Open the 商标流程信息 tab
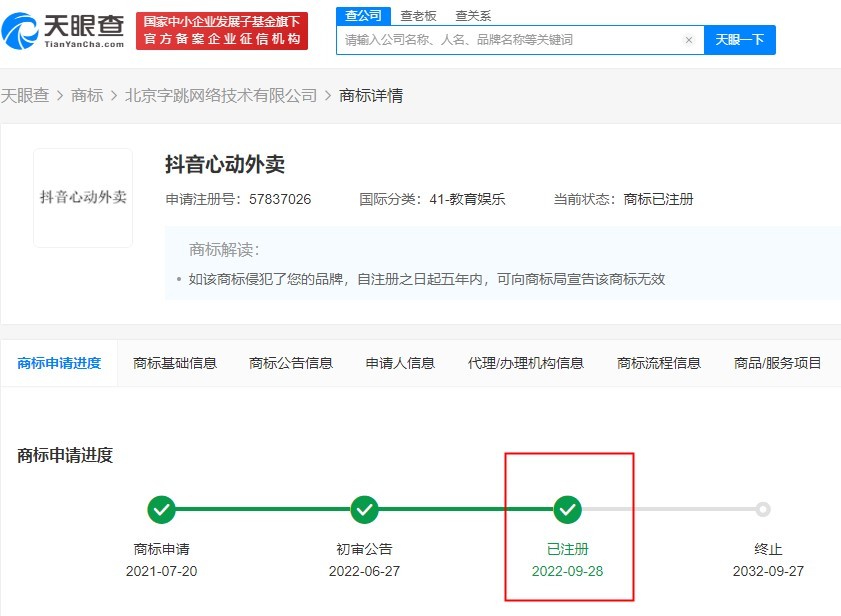841x616 pixels. 659,363
